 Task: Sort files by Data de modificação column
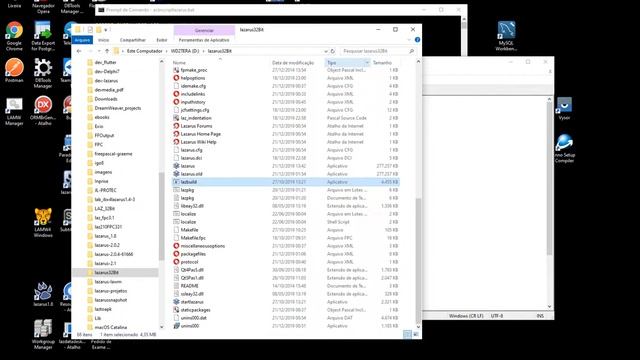(293, 62)
